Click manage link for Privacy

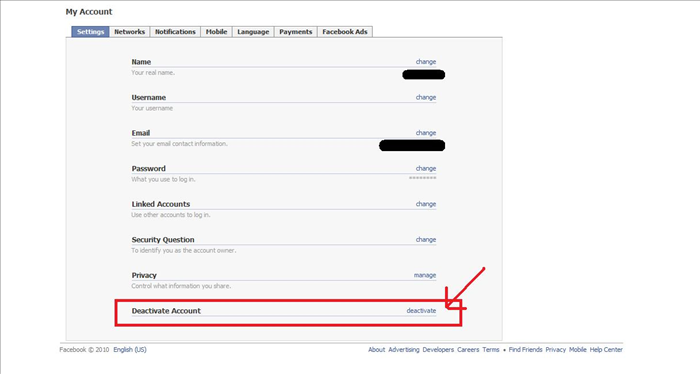(x=425, y=275)
